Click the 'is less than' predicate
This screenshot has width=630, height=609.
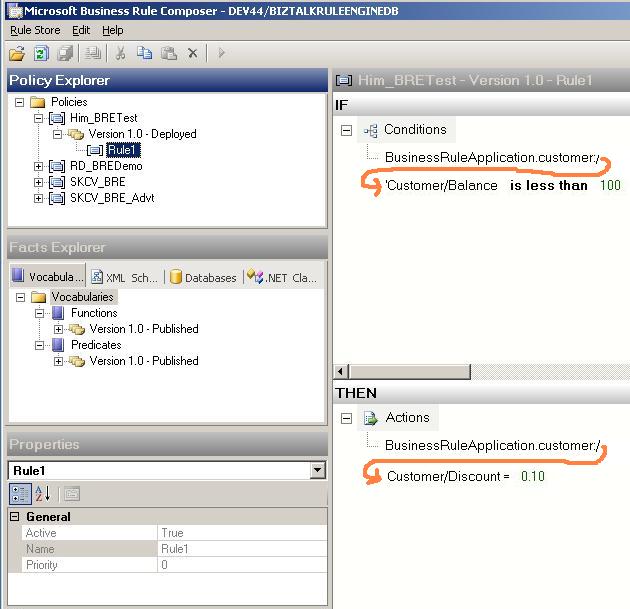coord(549,186)
